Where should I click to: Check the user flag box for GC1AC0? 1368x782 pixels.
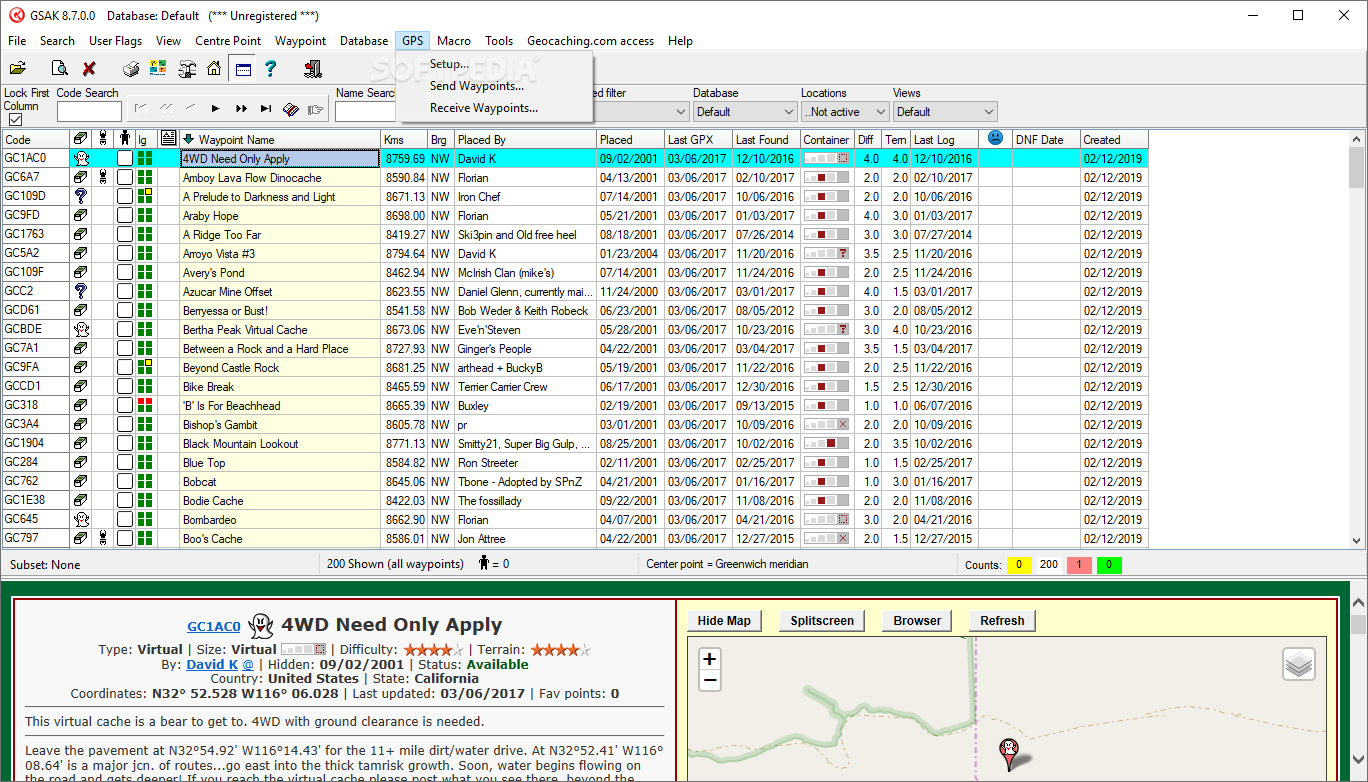tap(124, 158)
